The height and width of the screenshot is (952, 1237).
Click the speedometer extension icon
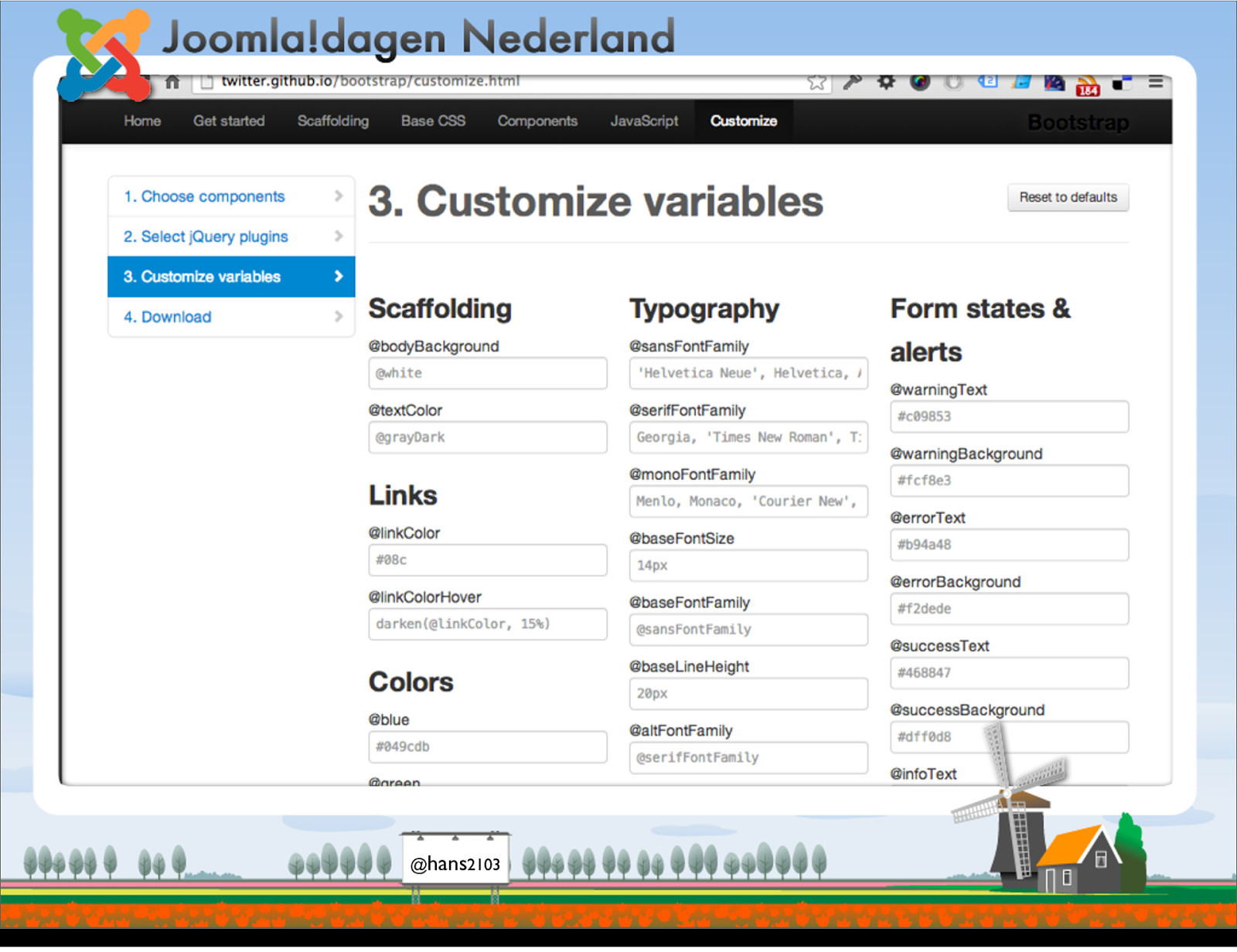(x=1055, y=82)
